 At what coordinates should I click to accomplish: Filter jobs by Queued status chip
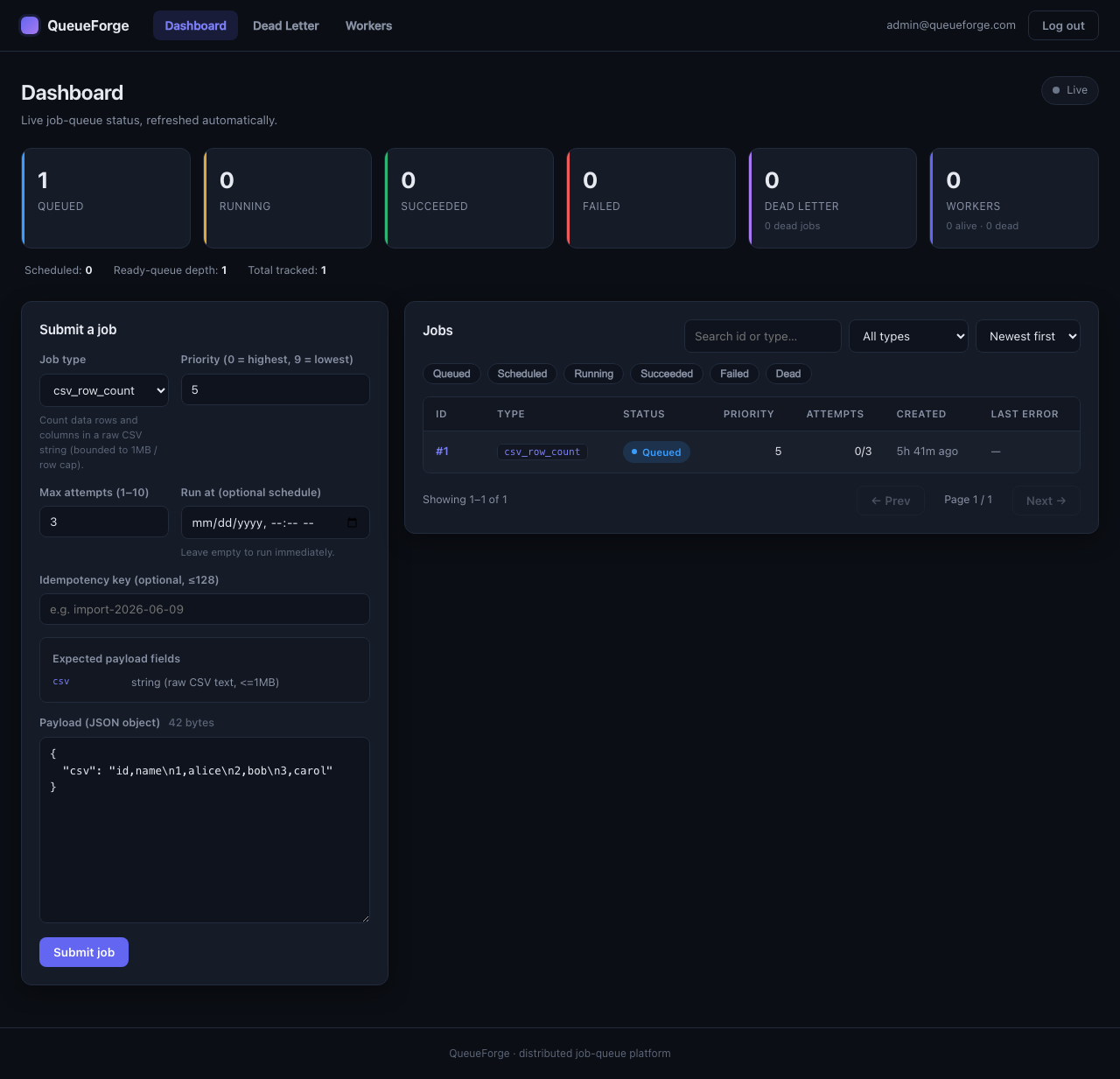[x=451, y=374]
